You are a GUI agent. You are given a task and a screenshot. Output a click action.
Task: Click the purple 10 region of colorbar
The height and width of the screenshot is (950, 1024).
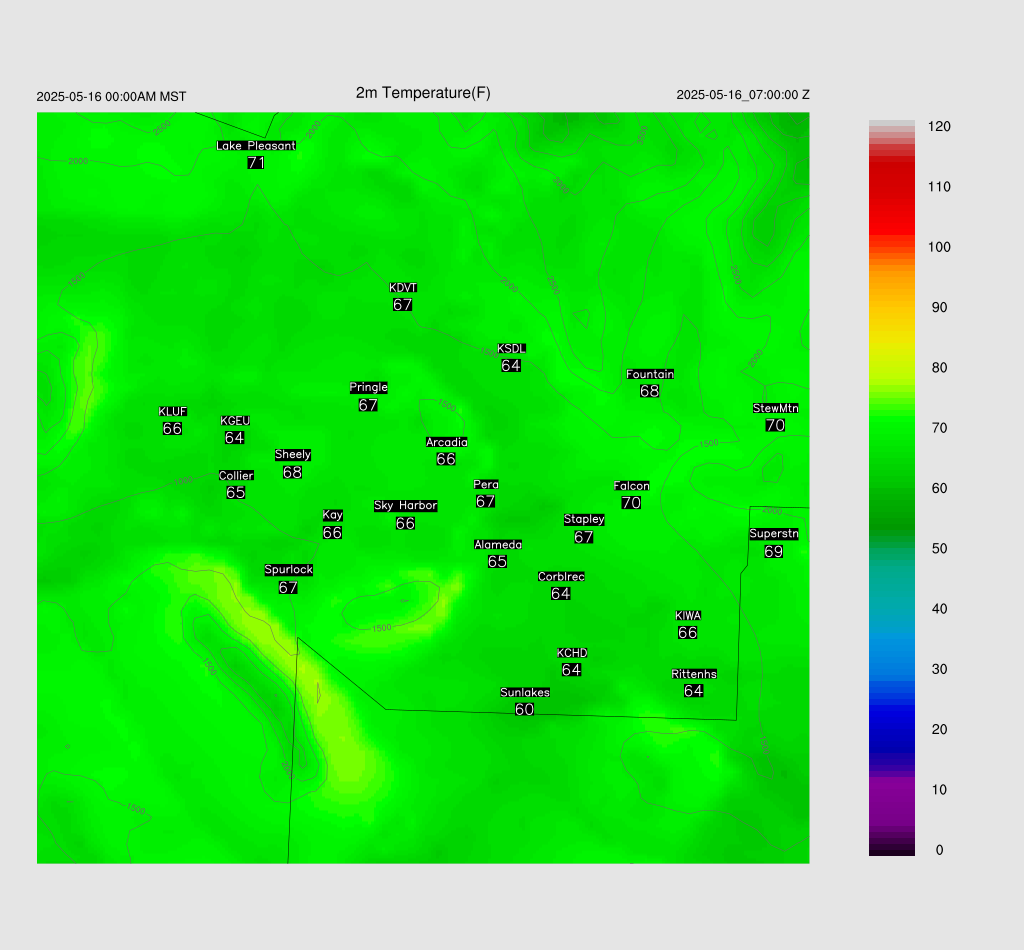[x=891, y=789]
